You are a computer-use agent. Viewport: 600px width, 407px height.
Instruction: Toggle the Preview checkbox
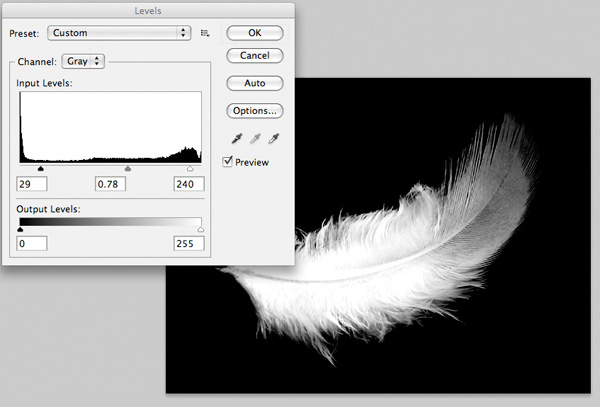(x=228, y=161)
